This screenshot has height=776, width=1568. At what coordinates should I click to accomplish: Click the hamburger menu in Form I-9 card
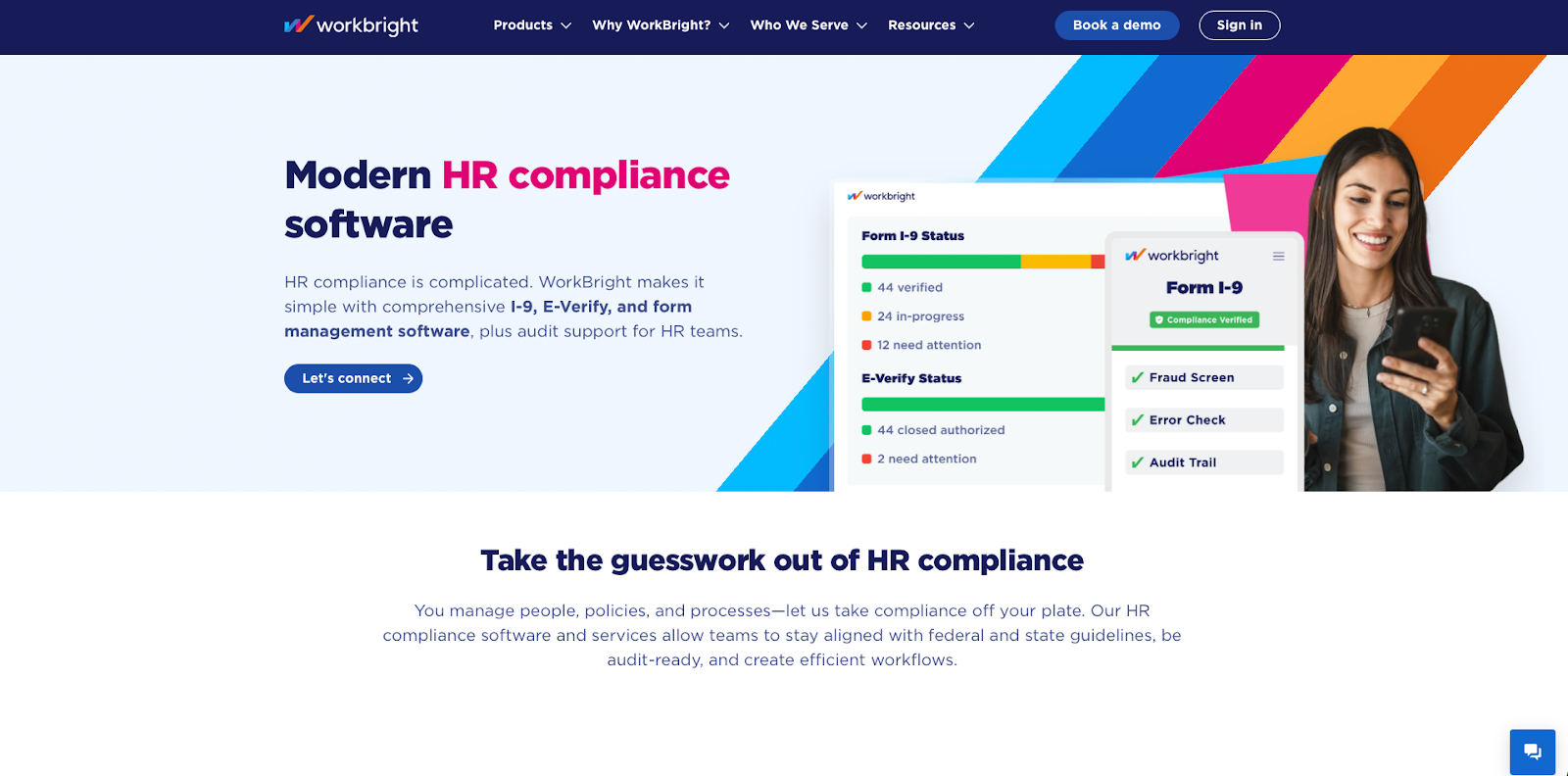tap(1278, 256)
